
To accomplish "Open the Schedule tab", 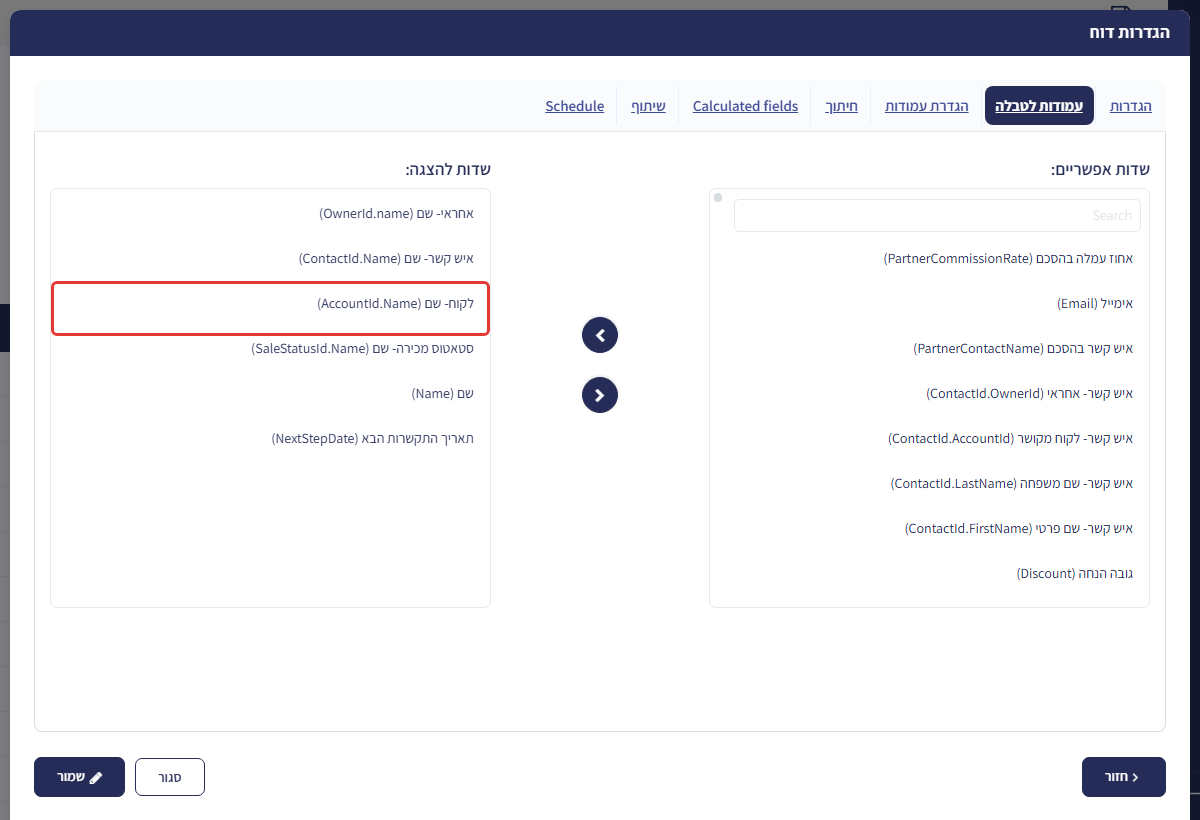I will click(x=575, y=106).
